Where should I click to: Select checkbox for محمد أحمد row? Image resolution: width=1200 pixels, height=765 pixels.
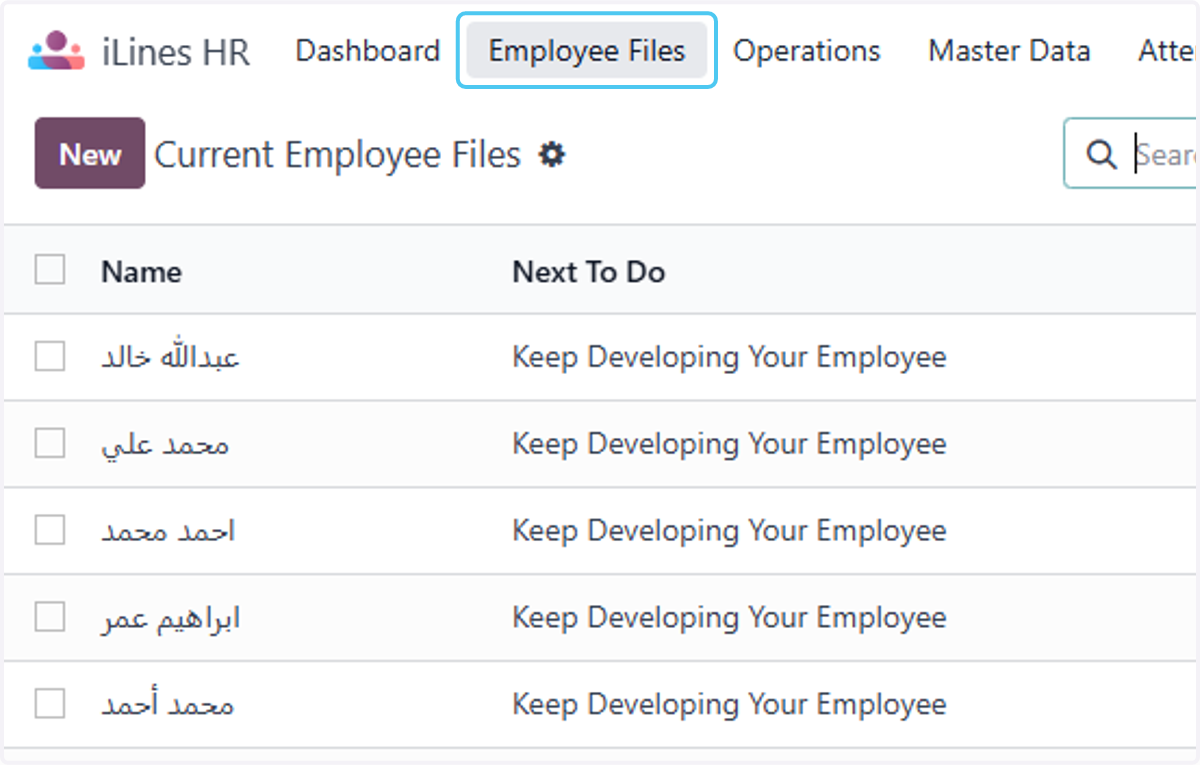point(50,704)
